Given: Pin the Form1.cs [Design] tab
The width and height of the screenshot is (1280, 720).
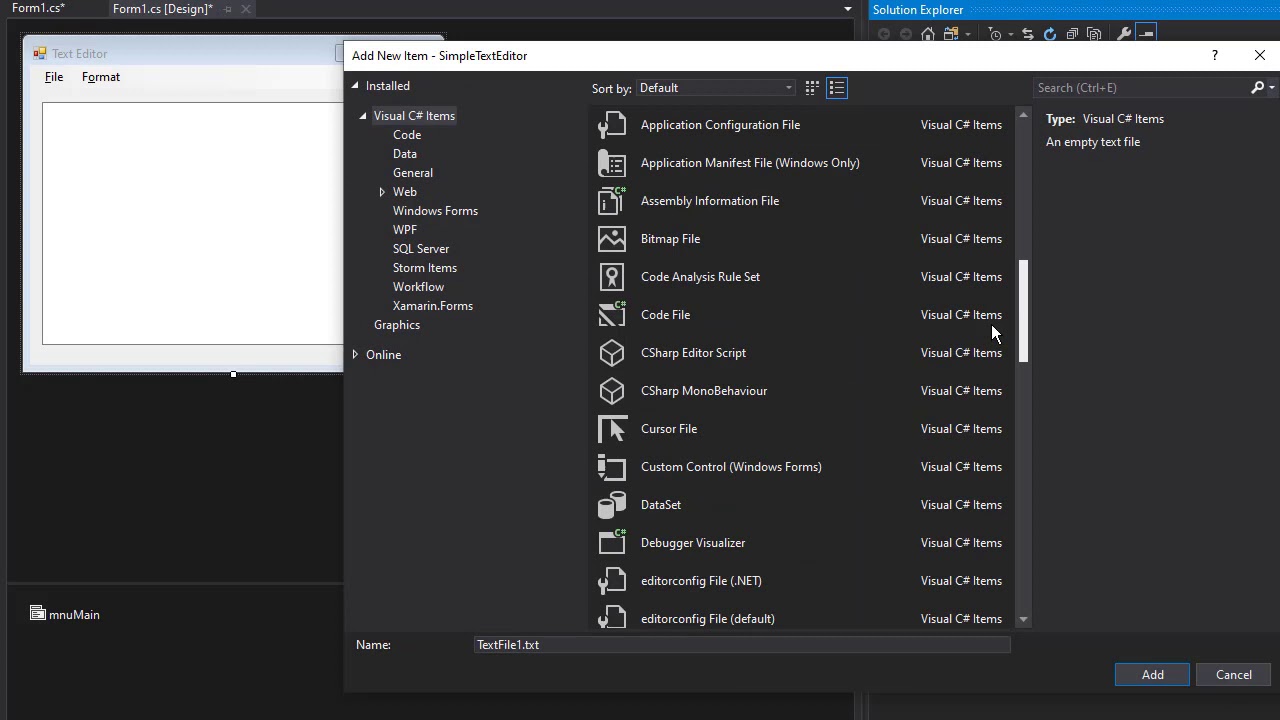Looking at the screenshot, I should (228, 9).
